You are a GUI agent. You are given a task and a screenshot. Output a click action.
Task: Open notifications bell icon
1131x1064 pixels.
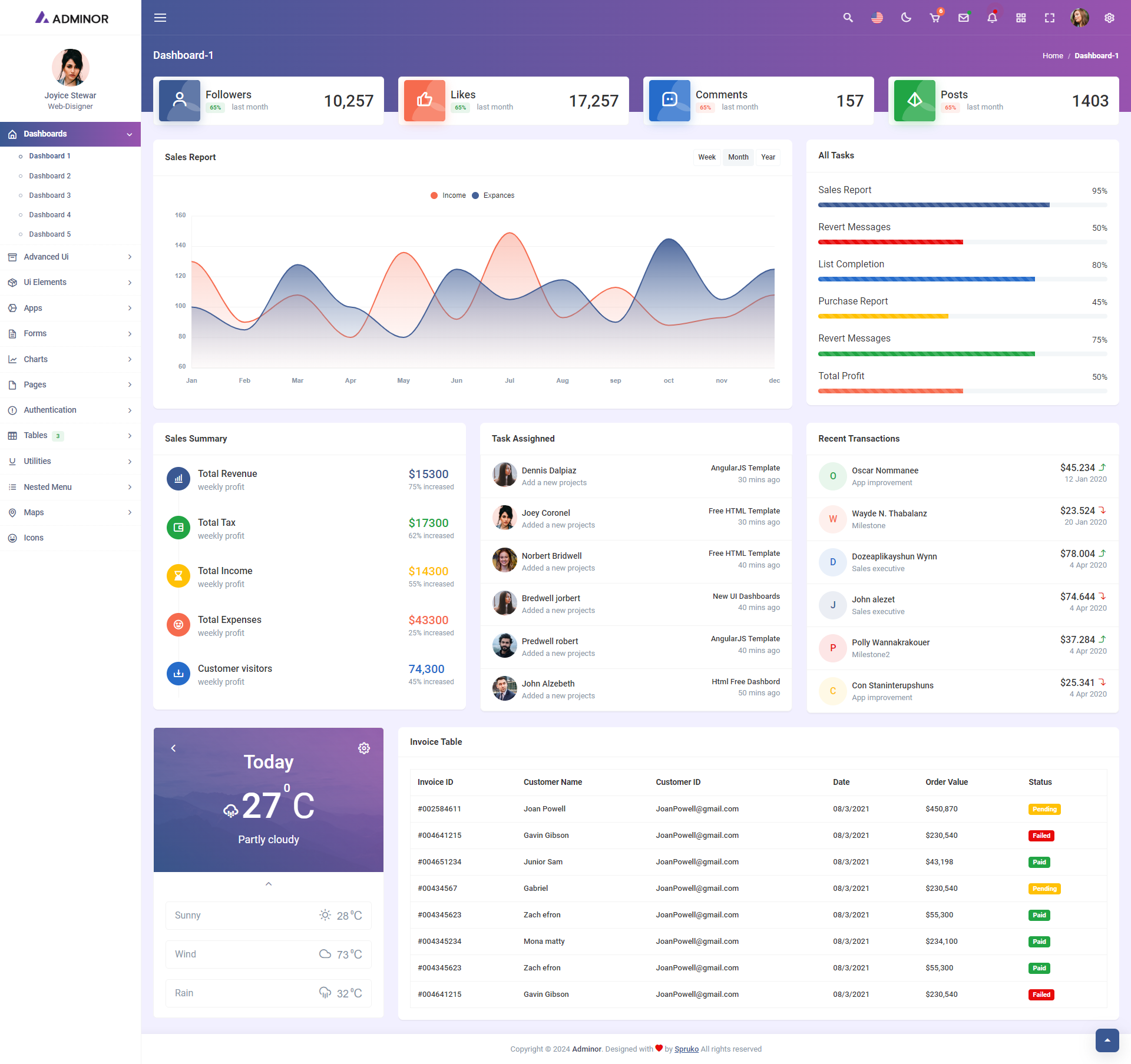(x=992, y=18)
